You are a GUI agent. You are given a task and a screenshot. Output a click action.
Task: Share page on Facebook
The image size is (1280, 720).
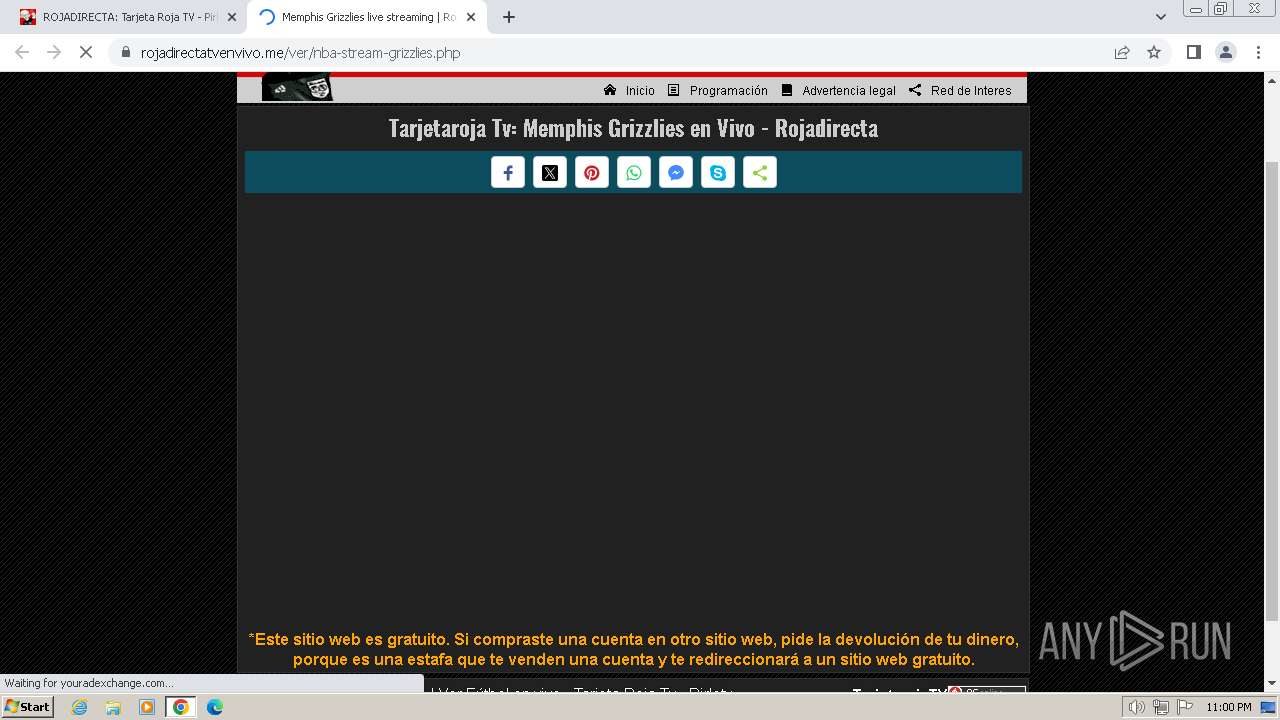[x=508, y=173]
